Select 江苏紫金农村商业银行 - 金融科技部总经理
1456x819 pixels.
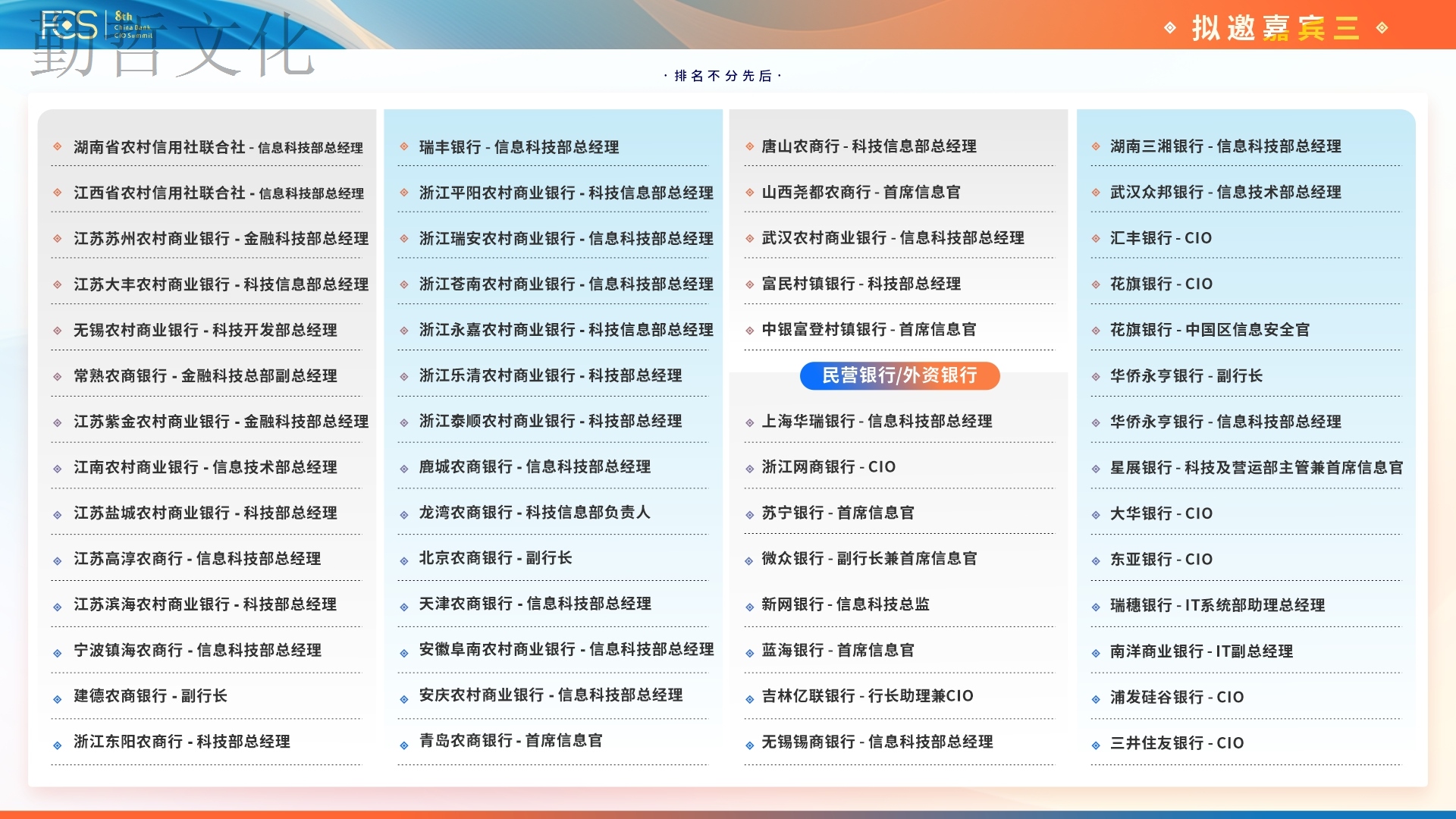pyautogui.click(x=221, y=421)
